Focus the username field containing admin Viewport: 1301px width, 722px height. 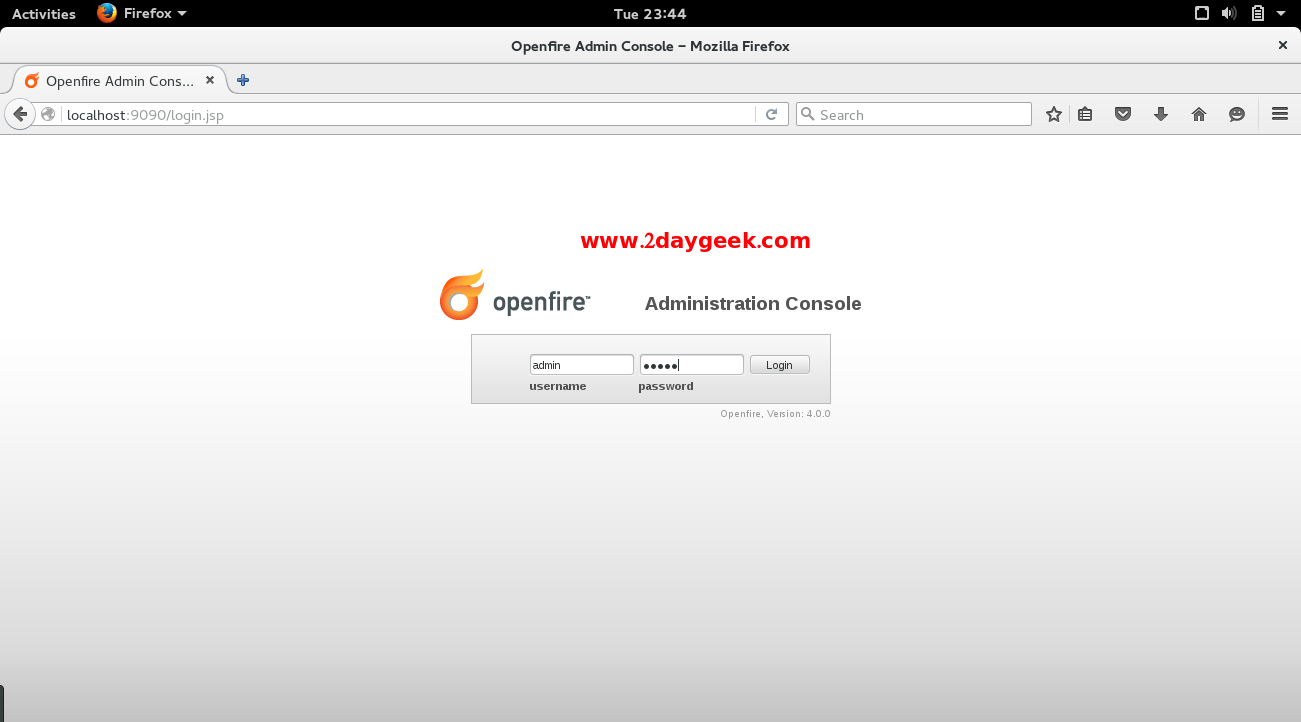click(581, 365)
